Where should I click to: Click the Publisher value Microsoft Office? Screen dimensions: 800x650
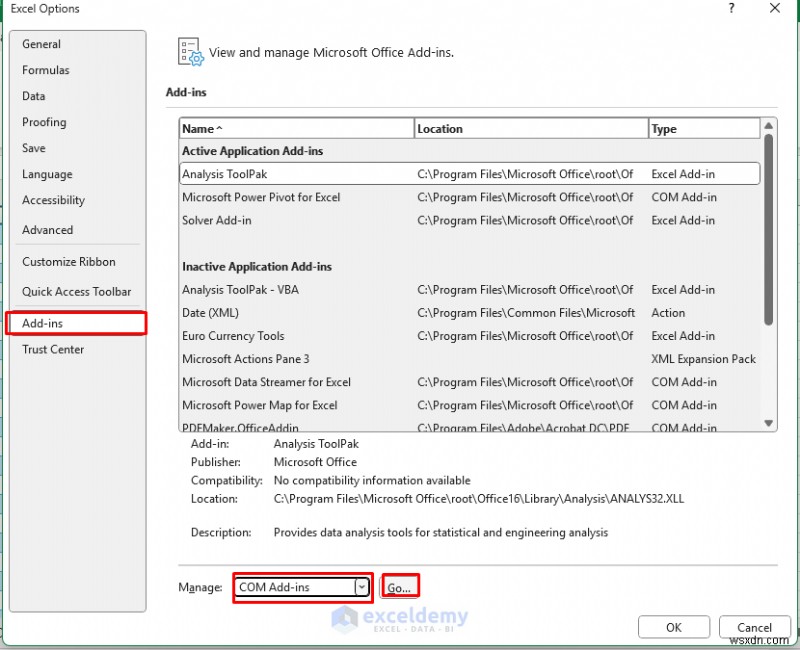click(315, 462)
